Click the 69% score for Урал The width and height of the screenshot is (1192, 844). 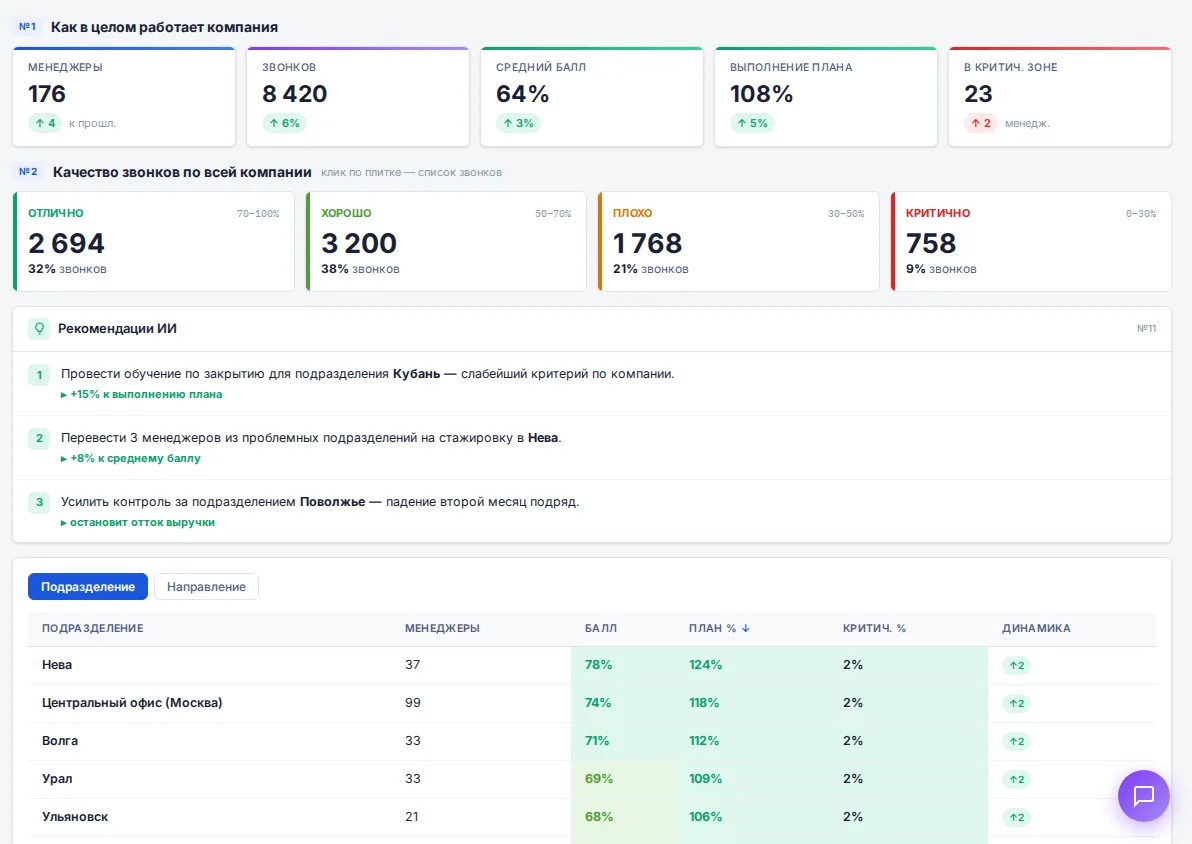pos(599,779)
